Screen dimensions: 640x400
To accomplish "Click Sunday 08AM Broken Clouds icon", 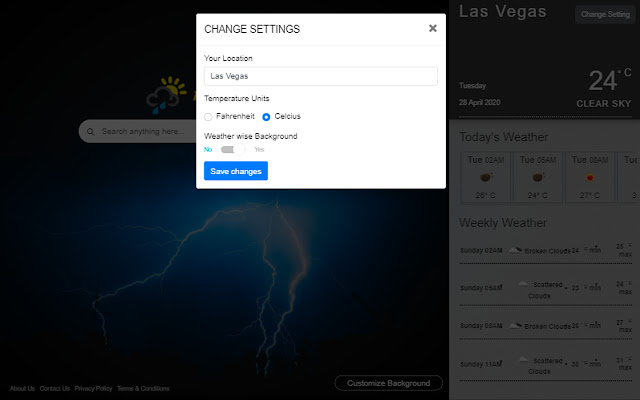I will coord(516,325).
